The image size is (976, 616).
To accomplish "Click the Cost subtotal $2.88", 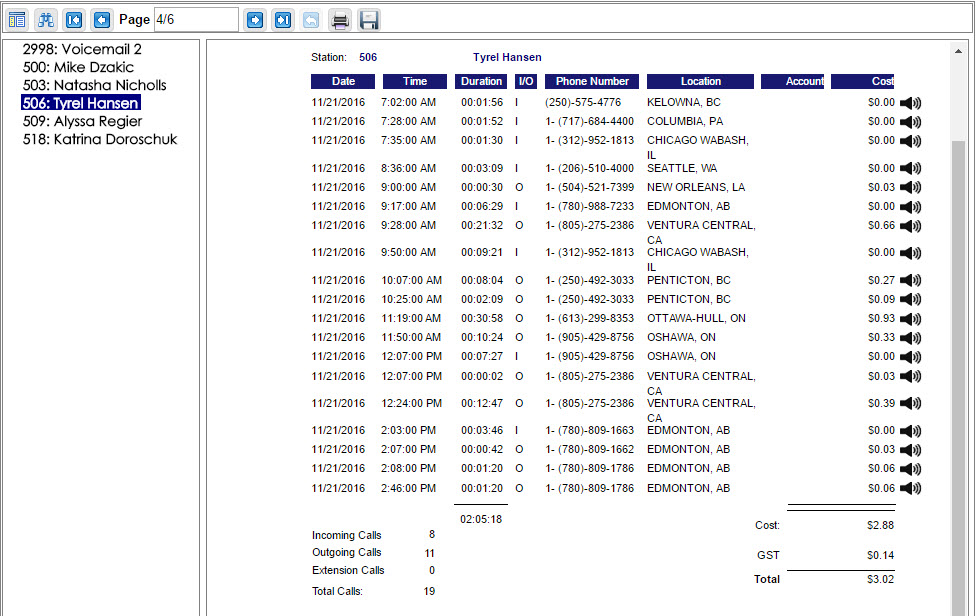I will coord(880,526).
